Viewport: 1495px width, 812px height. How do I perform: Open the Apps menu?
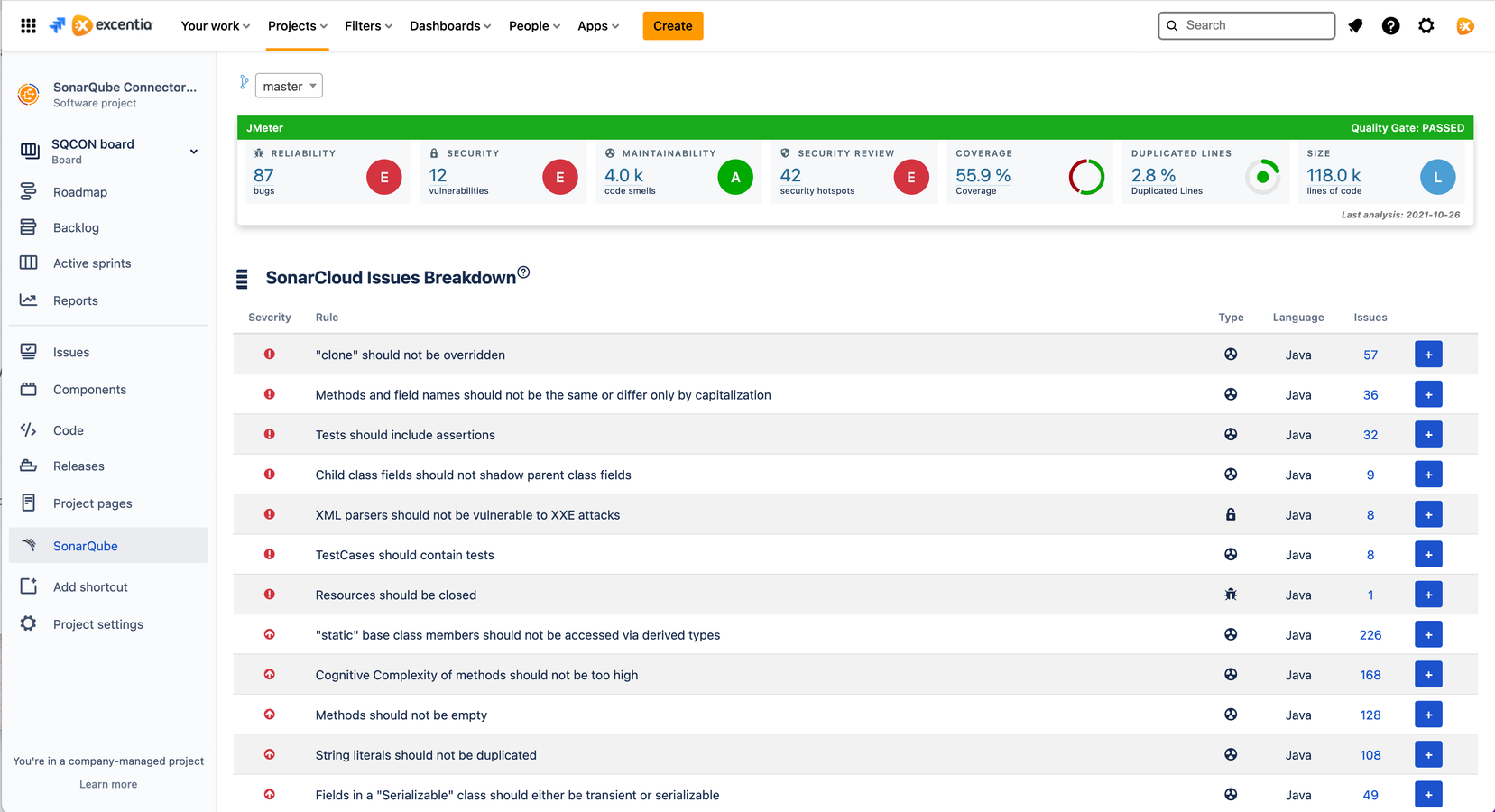click(598, 26)
